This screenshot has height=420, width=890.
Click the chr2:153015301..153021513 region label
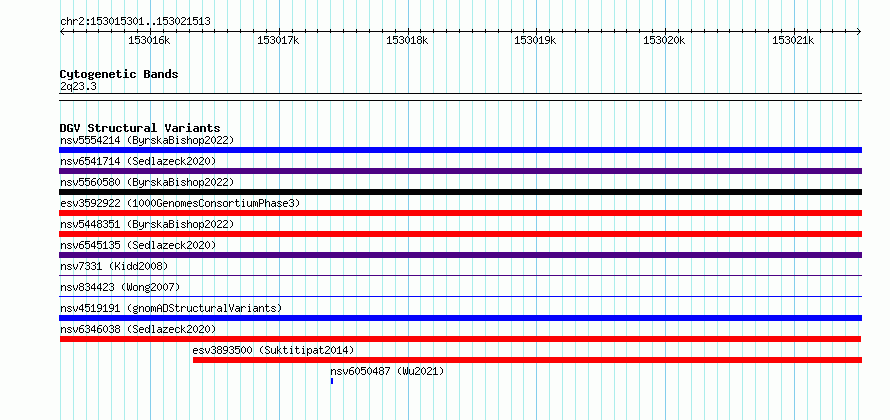pos(135,22)
